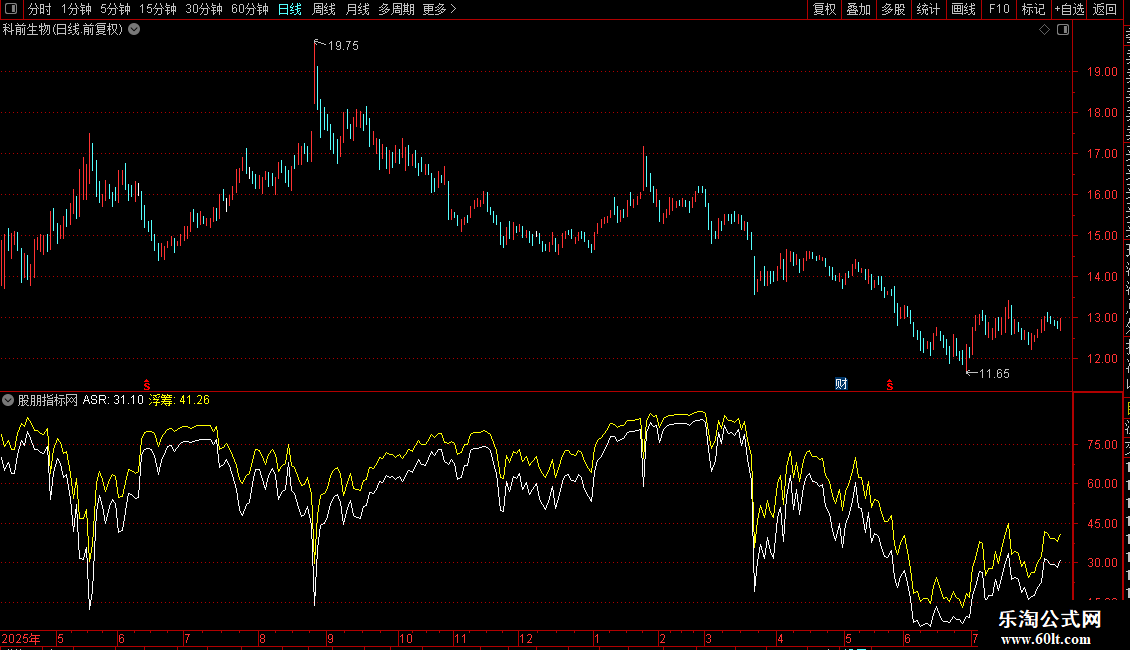The image size is (1130, 650).
Task: Click the 19.00 price axis label
Action: point(1103,71)
